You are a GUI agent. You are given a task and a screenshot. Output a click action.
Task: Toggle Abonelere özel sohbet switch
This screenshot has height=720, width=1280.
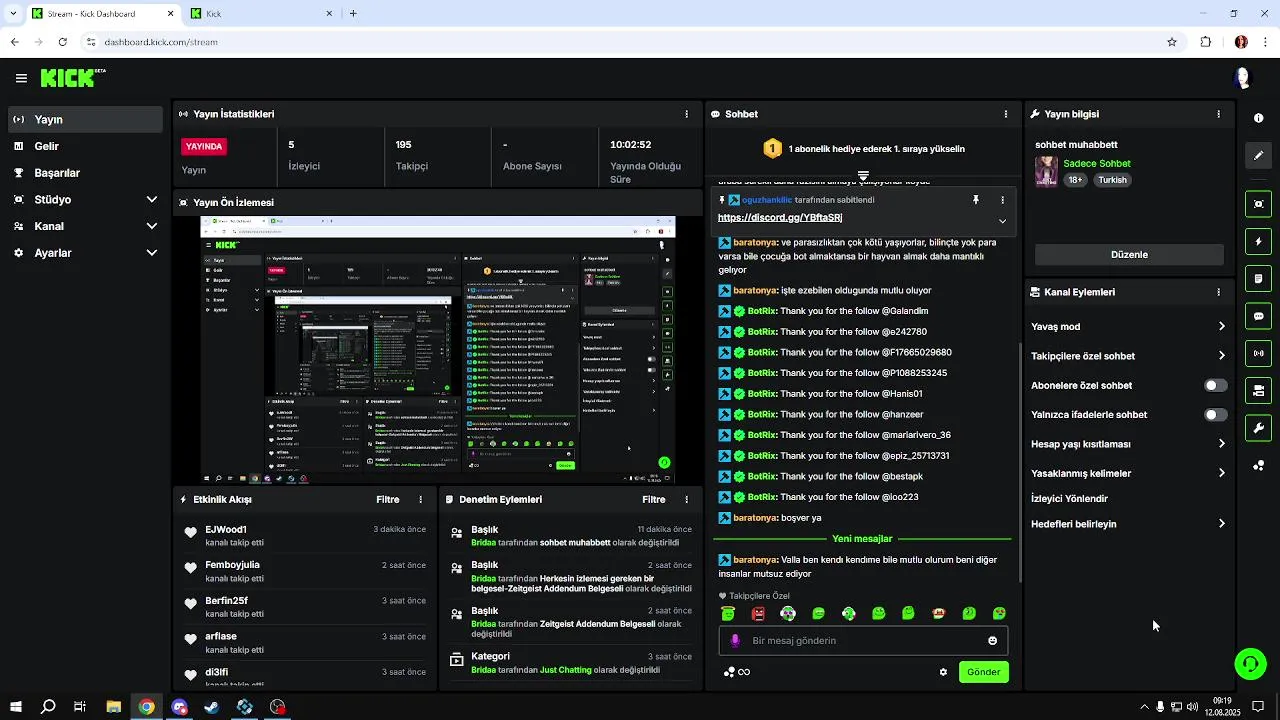click(x=1215, y=385)
